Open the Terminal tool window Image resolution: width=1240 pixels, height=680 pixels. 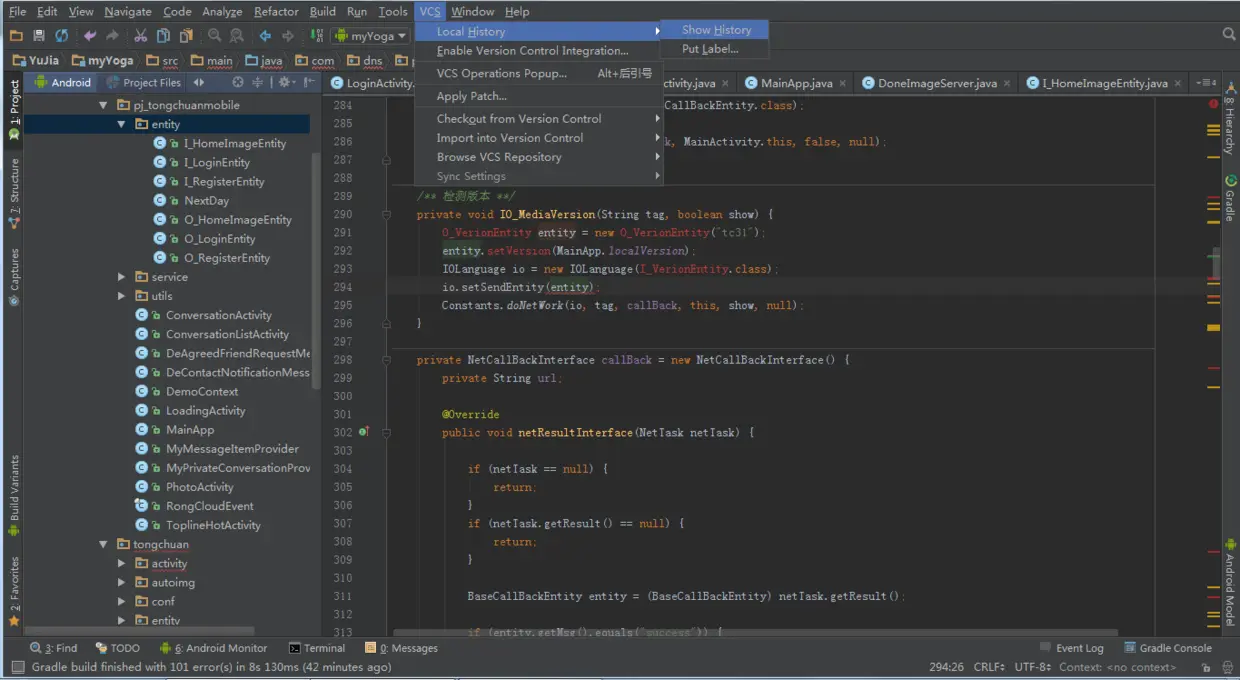click(x=317, y=648)
